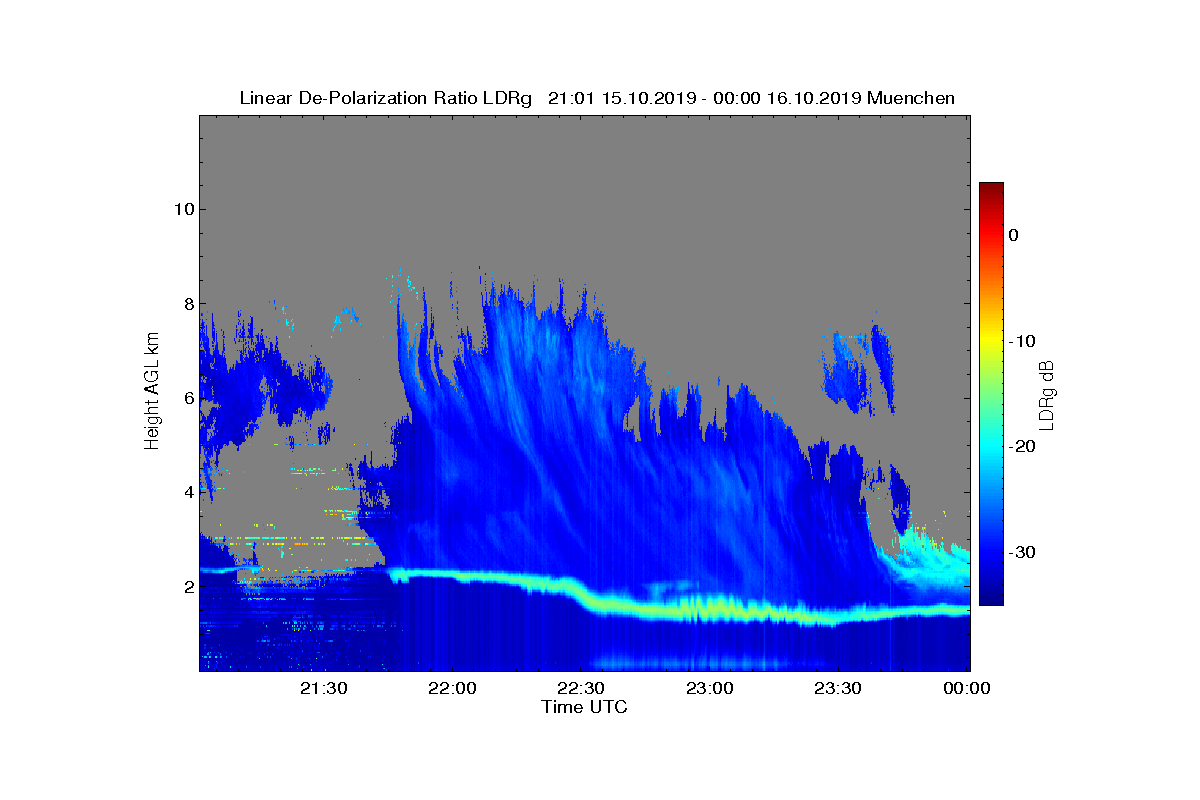
Task: Click the 23:30 time axis label
Action: tap(838, 688)
